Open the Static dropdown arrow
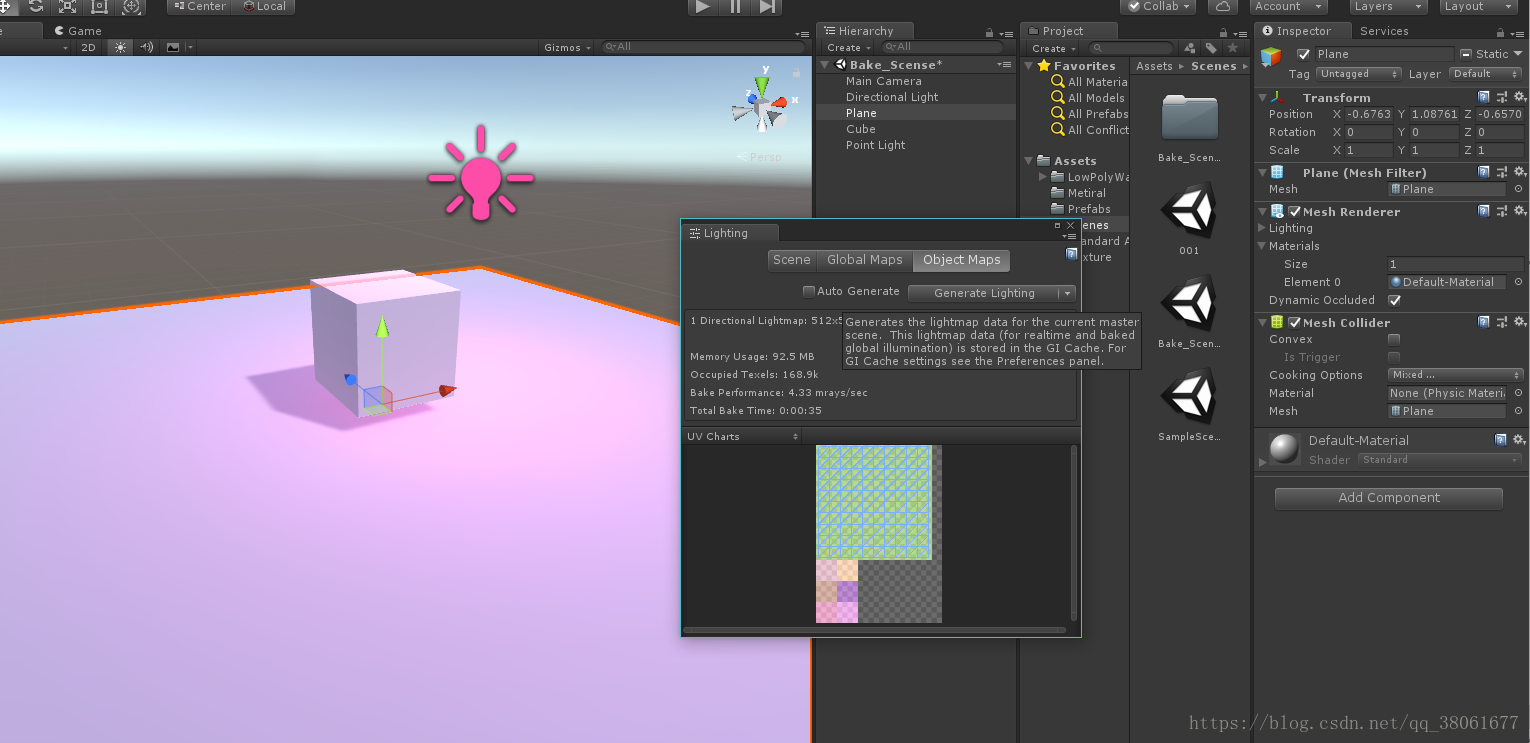Image resolution: width=1530 pixels, height=743 pixels. click(x=1518, y=54)
